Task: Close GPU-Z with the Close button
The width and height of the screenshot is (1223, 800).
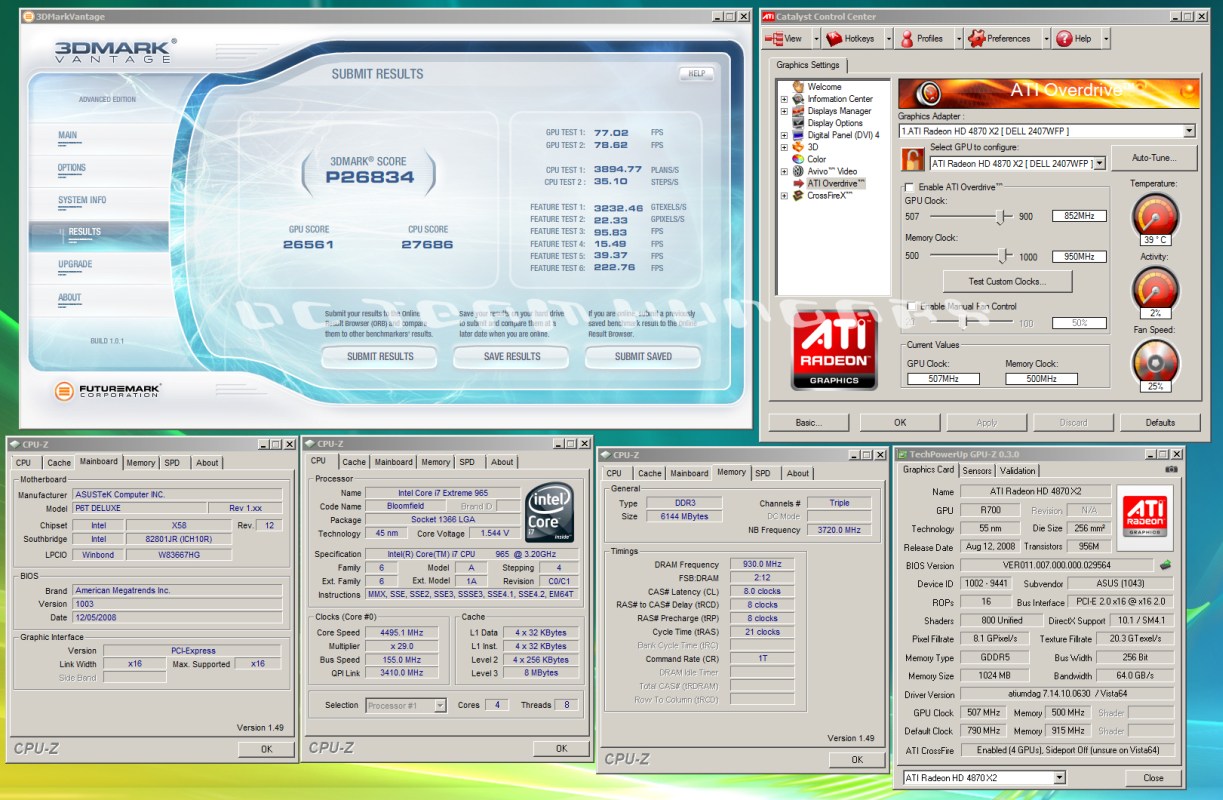Action: coord(1153,777)
